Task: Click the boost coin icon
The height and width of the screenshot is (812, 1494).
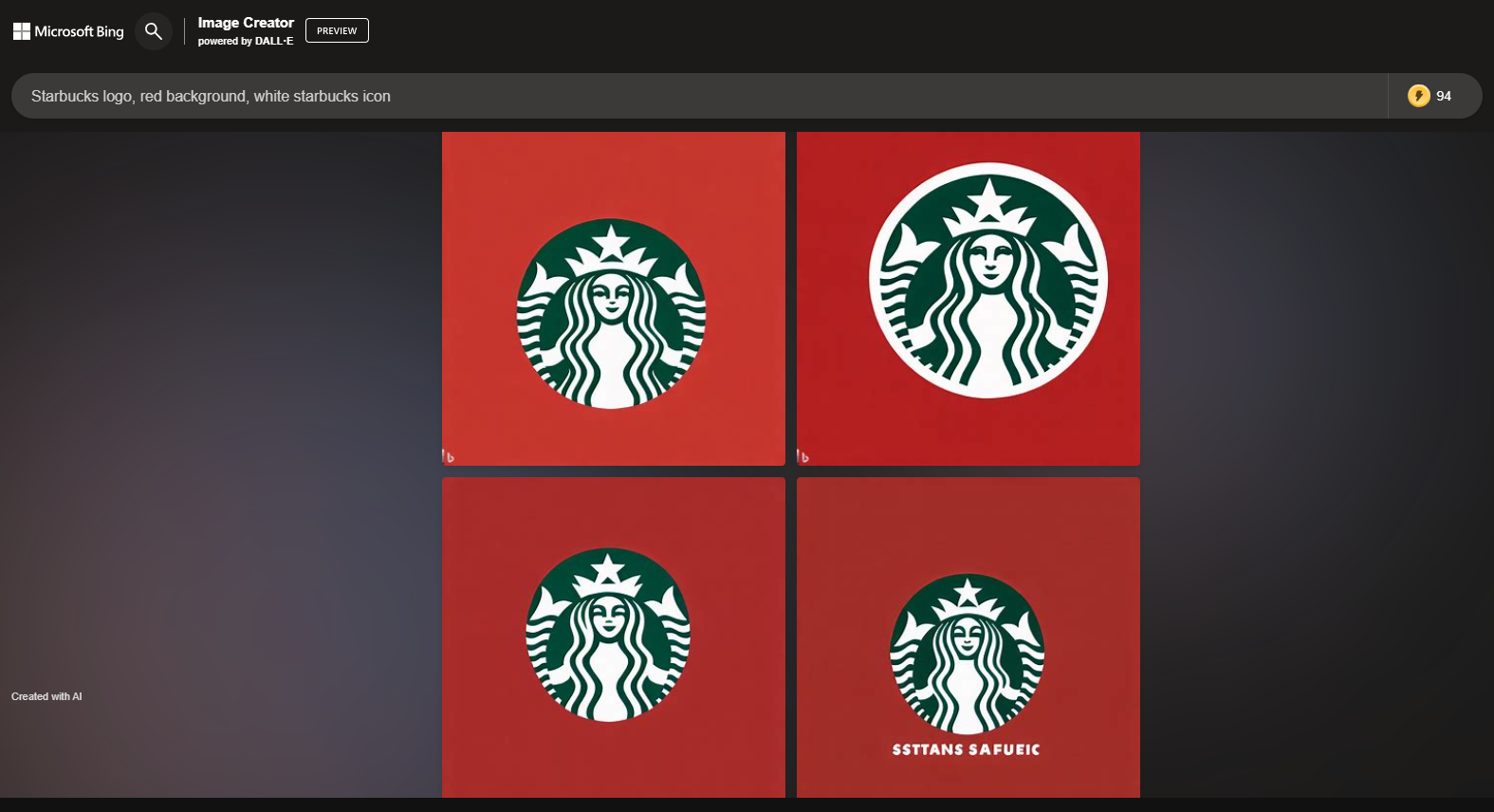Action: [1418, 96]
